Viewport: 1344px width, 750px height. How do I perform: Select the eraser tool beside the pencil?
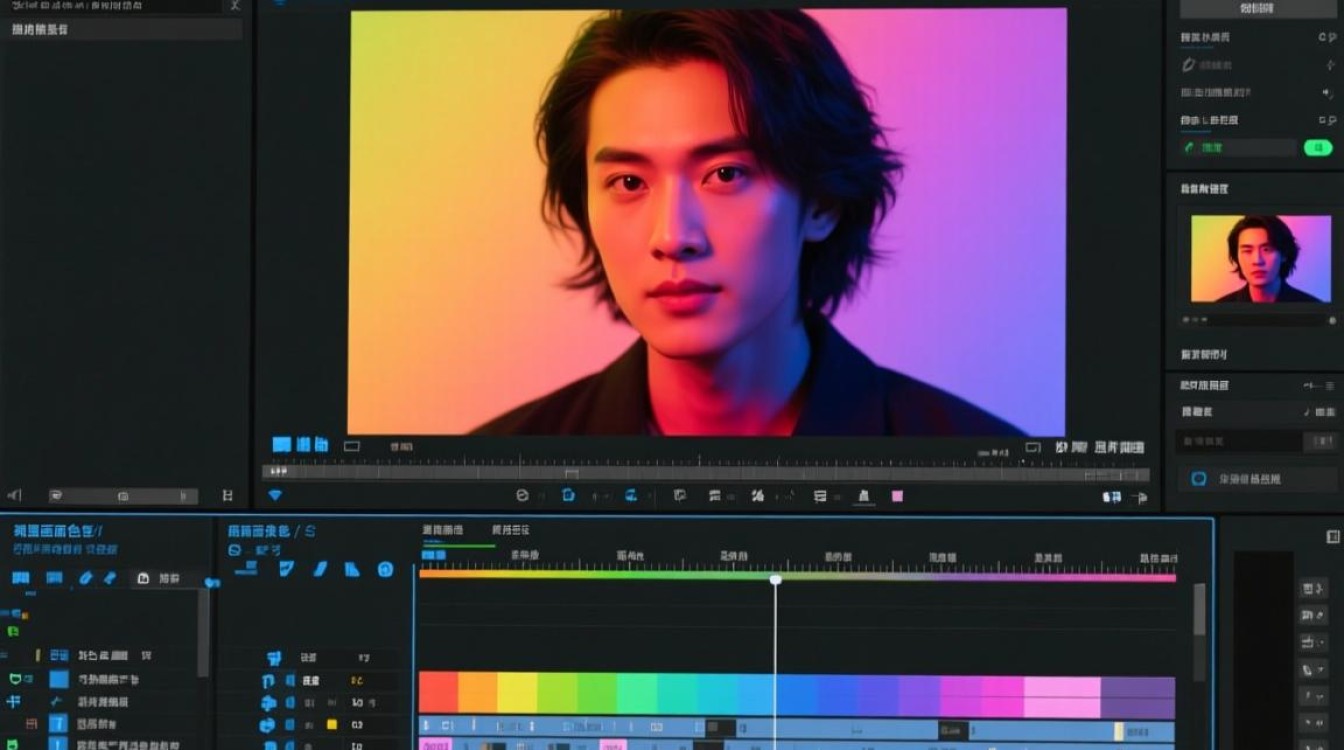(x=110, y=578)
